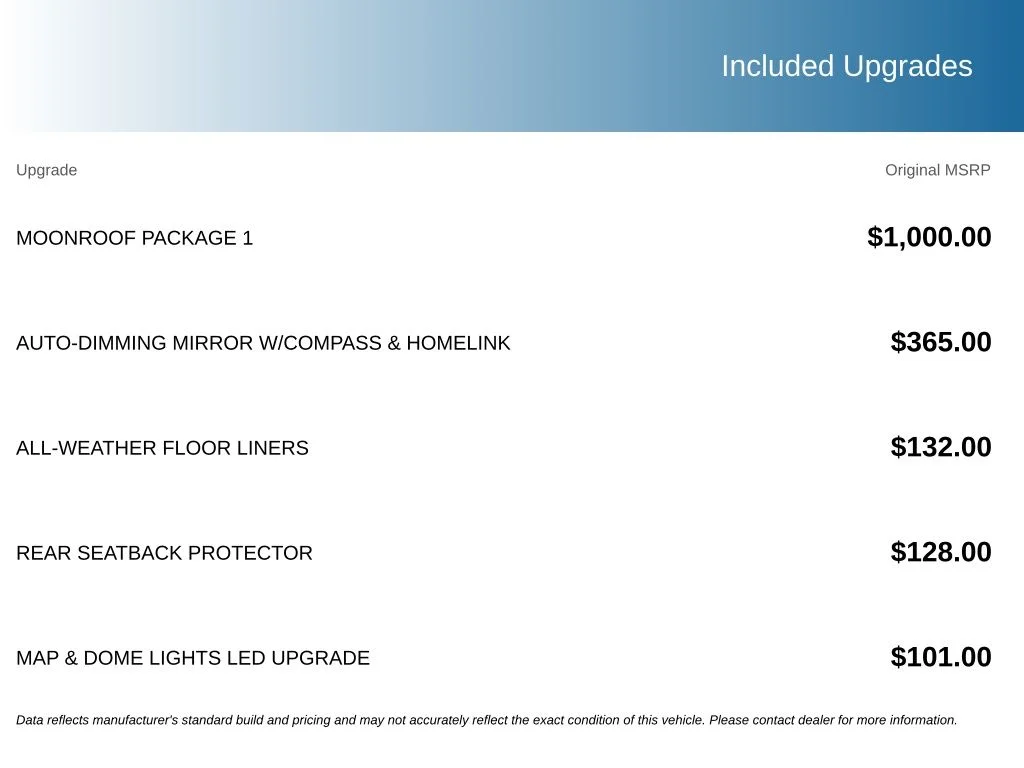Click the word HOMELINK in mirror upgrade
The image size is (1024, 768).
point(458,343)
